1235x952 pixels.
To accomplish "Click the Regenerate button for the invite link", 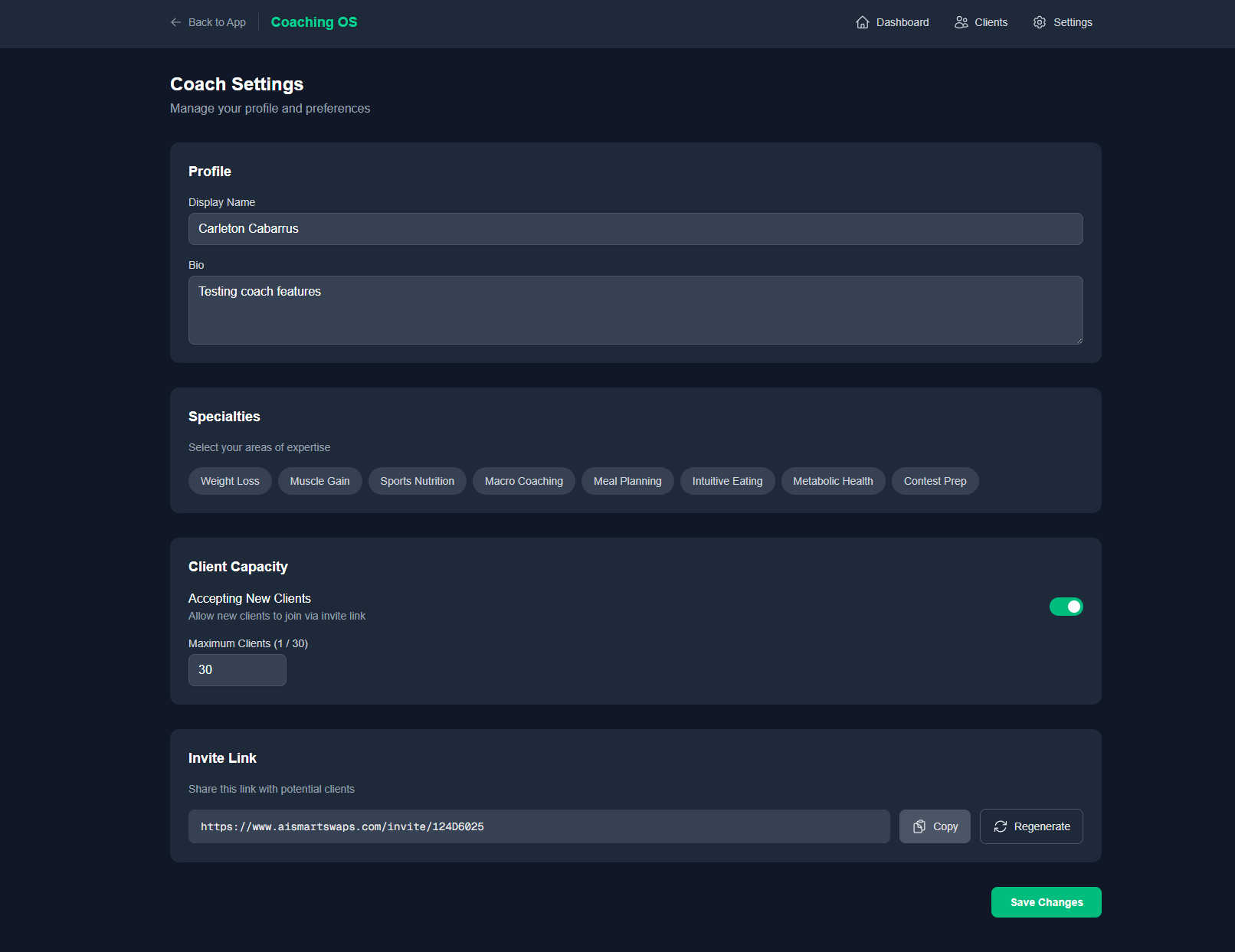I will click(x=1031, y=826).
